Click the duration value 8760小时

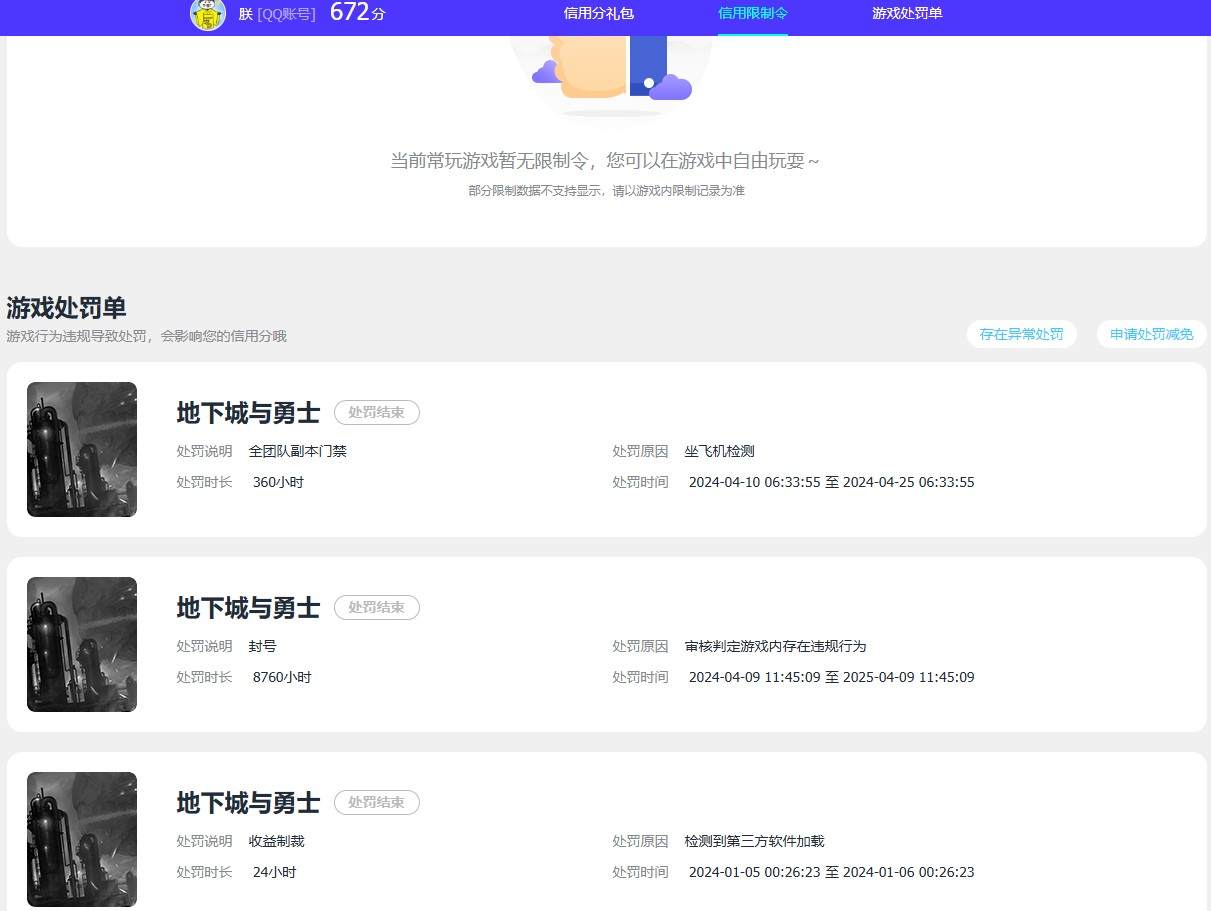pos(282,678)
